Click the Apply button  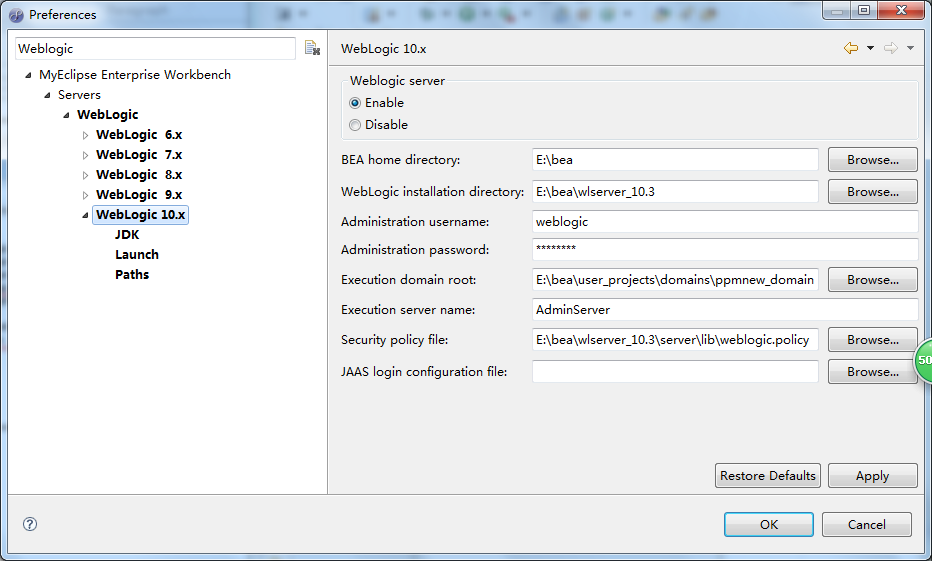click(873, 476)
